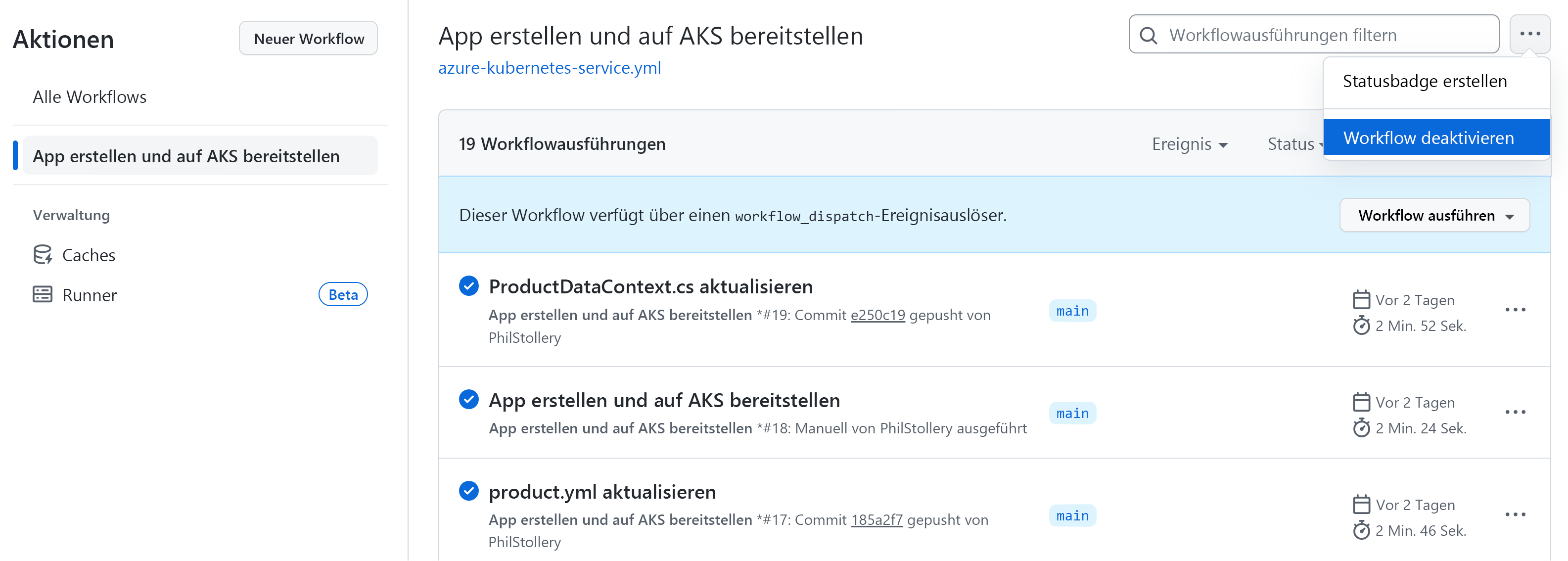
Task: Open the three-dots workflow options menu
Action: (1531, 34)
